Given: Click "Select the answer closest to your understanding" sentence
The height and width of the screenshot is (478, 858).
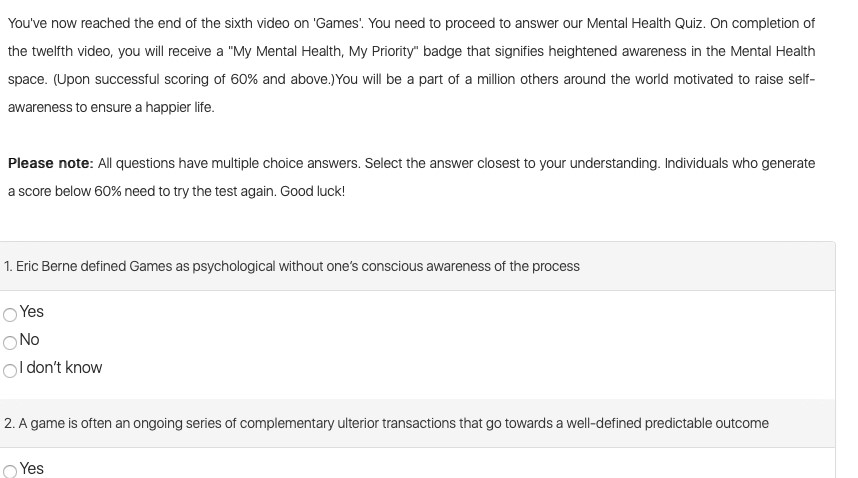Looking at the screenshot, I should click(x=512, y=164).
